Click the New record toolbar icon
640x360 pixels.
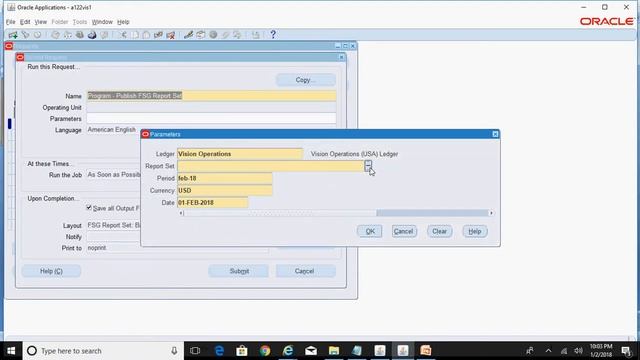click(13, 35)
